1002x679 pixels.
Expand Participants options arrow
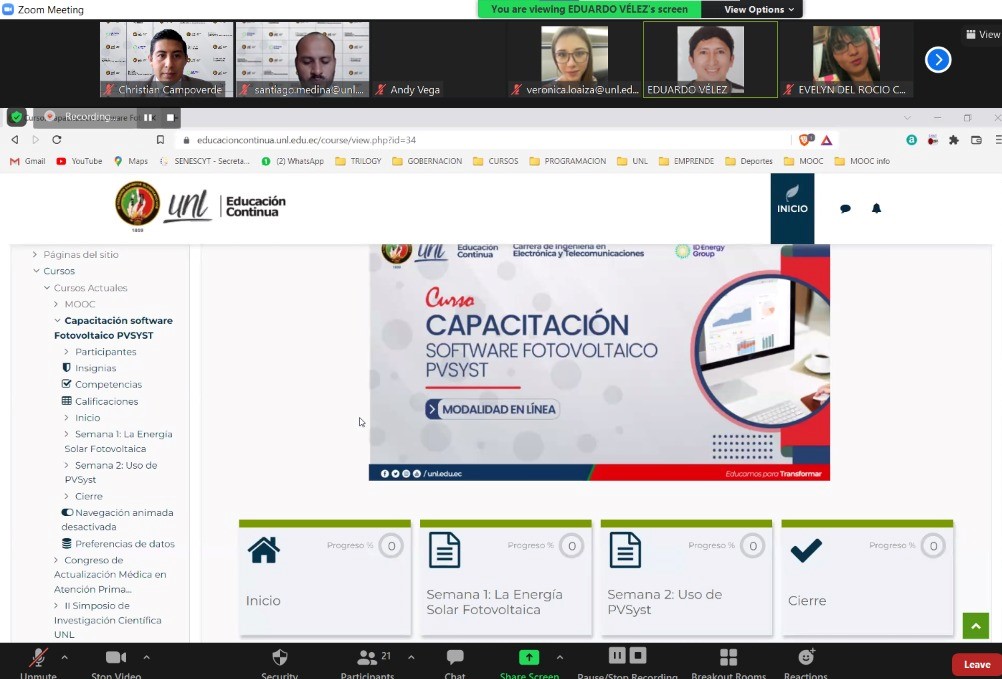(x=411, y=657)
